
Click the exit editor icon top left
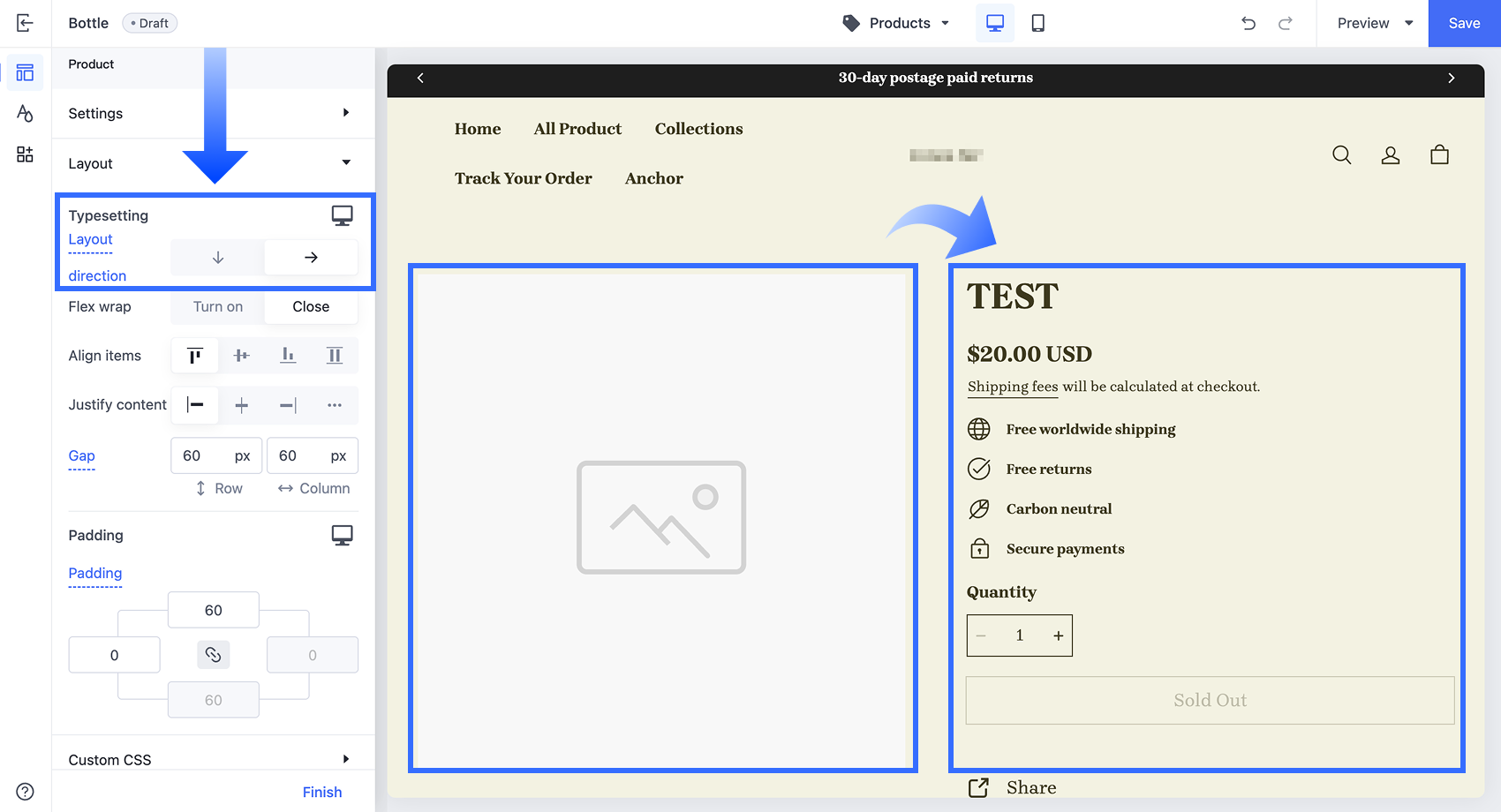click(24, 23)
